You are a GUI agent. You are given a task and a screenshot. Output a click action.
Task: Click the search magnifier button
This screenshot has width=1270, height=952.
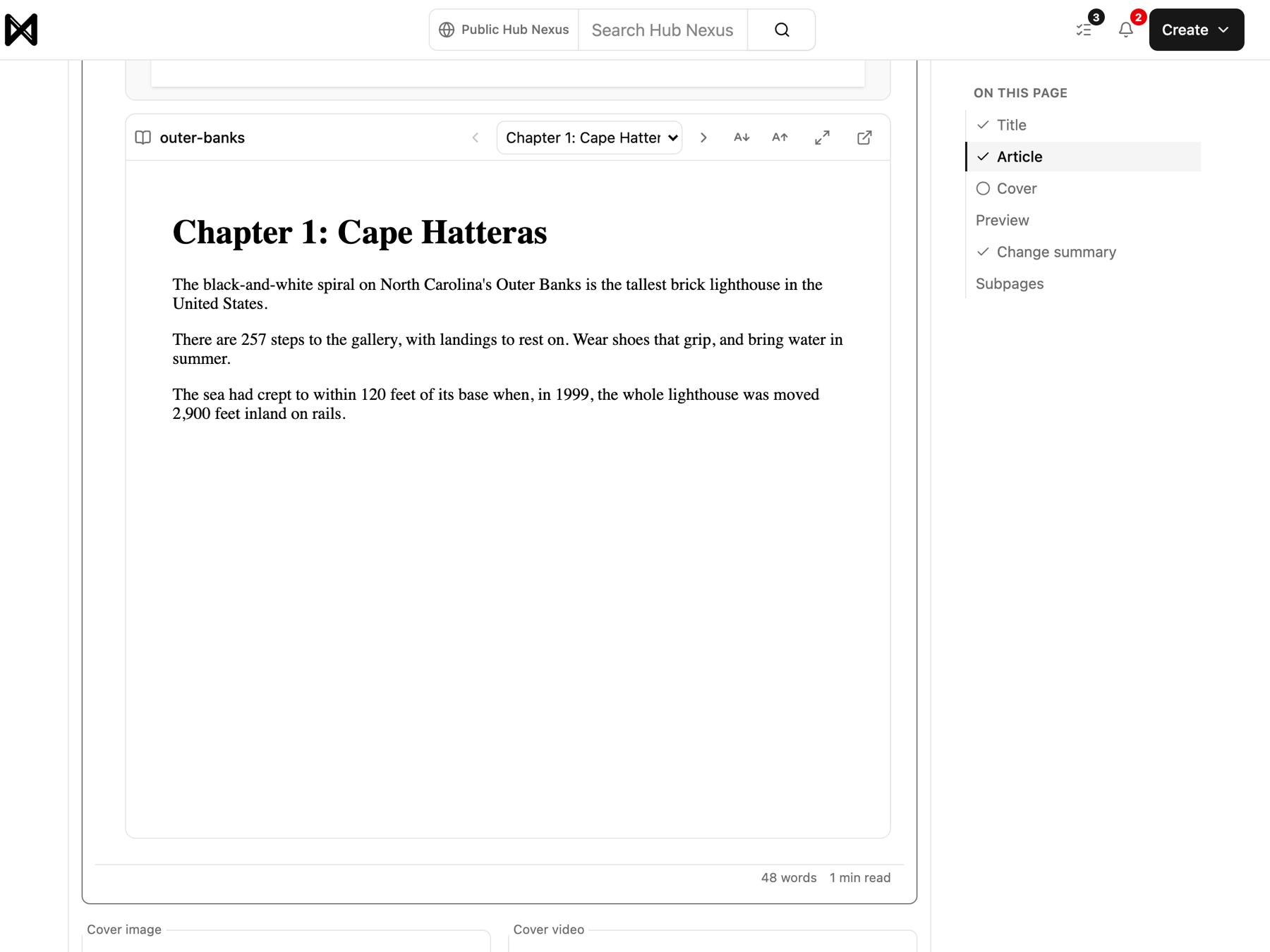click(782, 30)
